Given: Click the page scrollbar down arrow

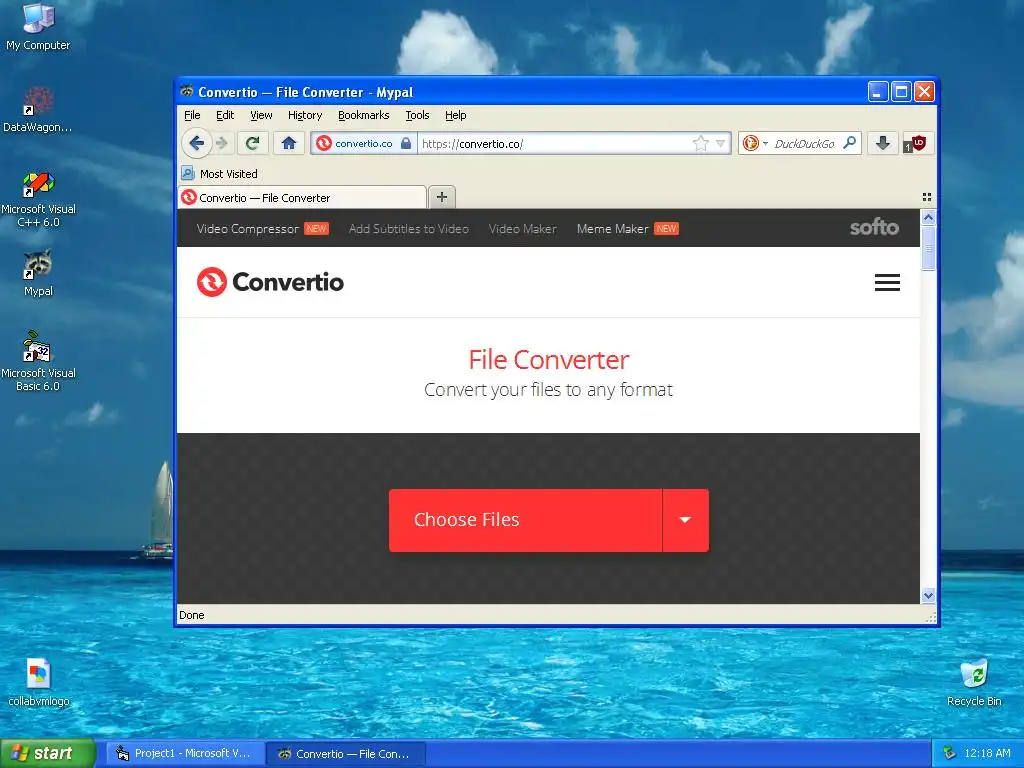Looking at the screenshot, I should 928,596.
